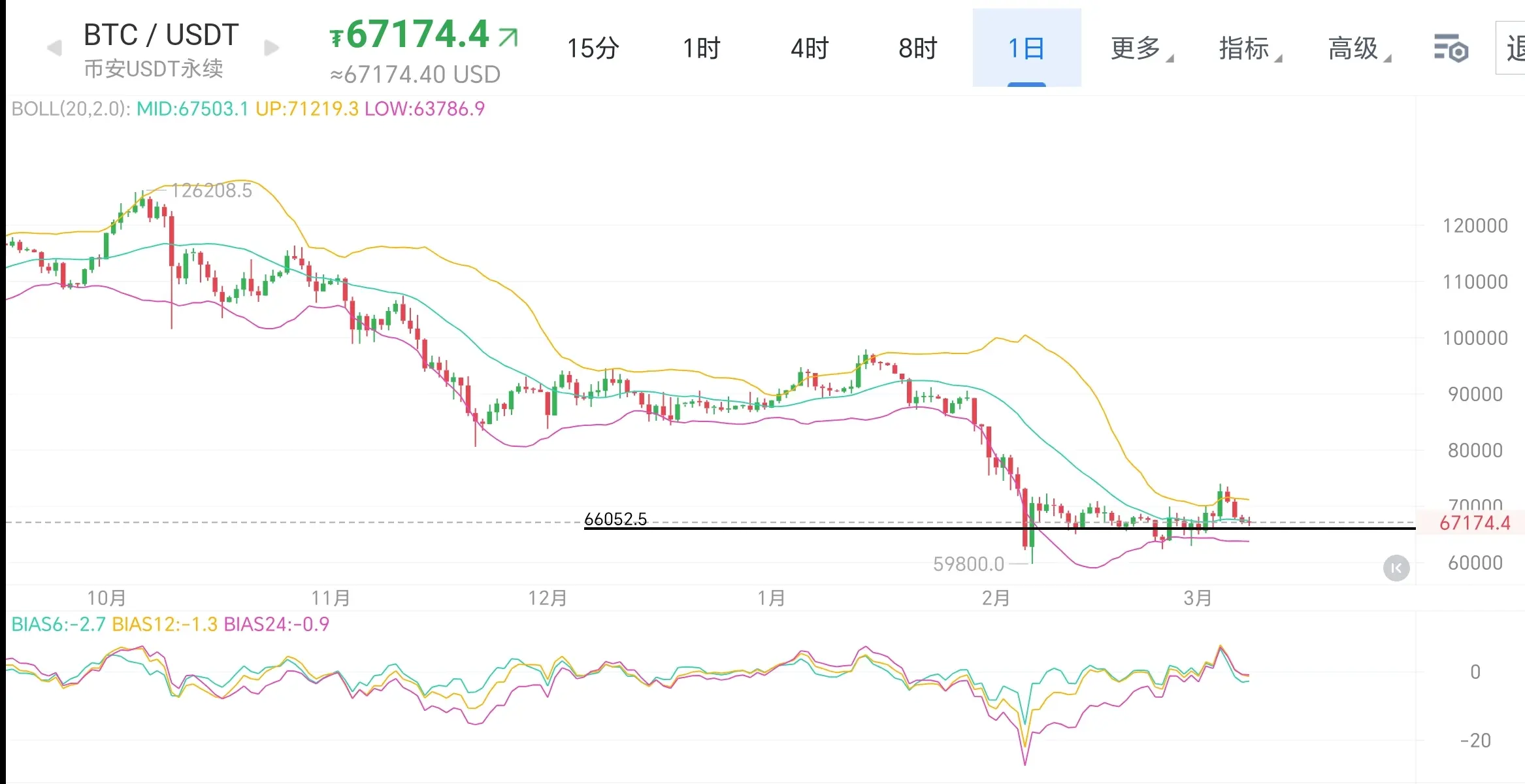Click the red 67174.4 price axis tag
This screenshot has width=1525, height=784.
point(1474,523)
